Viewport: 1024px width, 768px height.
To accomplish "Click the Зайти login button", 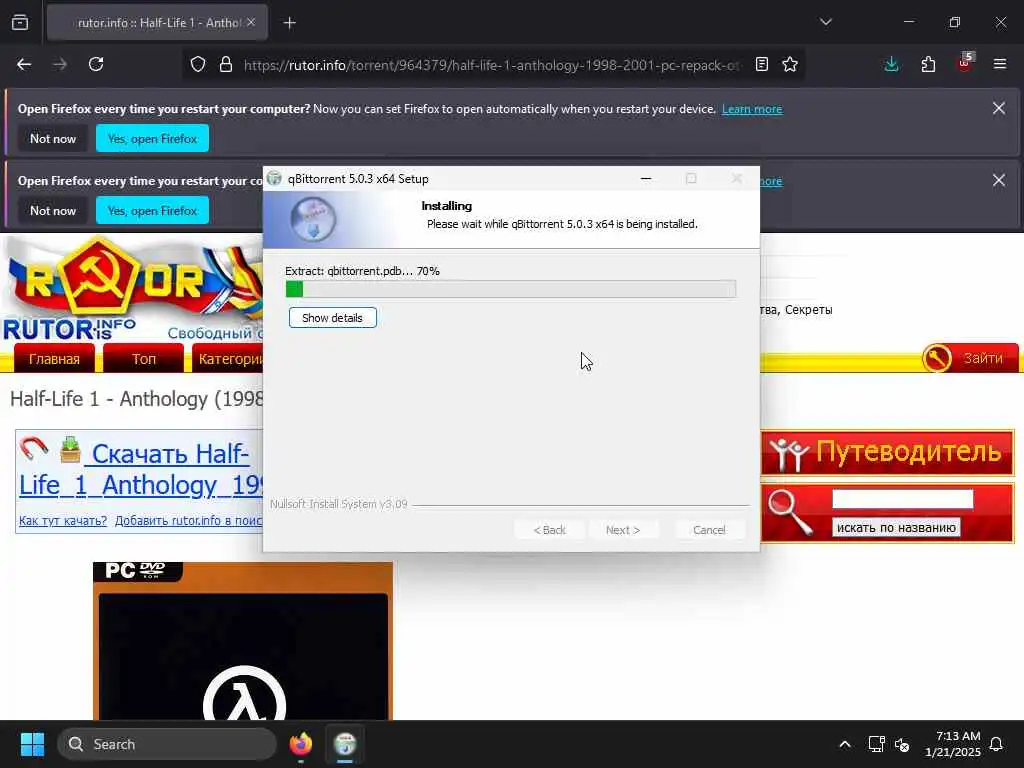I will coord(970,358).
